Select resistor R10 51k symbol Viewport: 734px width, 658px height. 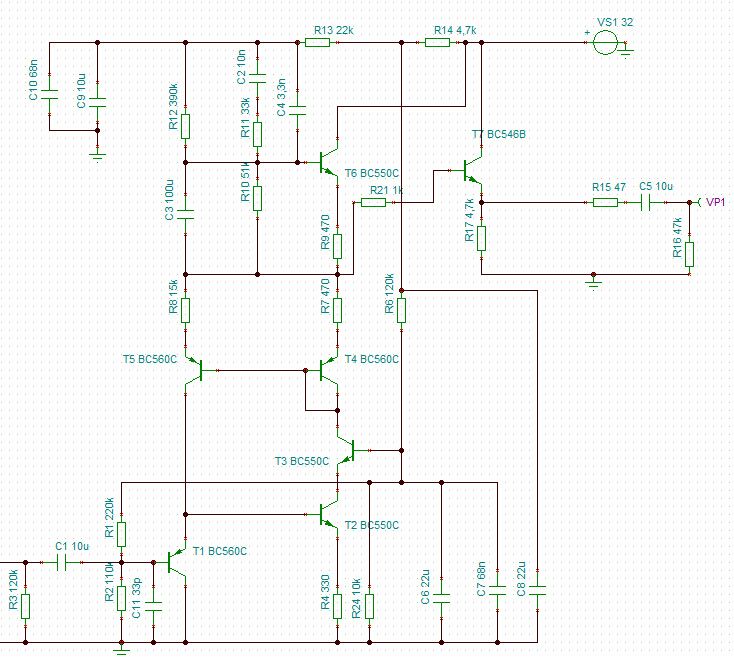tap(257, 198)
